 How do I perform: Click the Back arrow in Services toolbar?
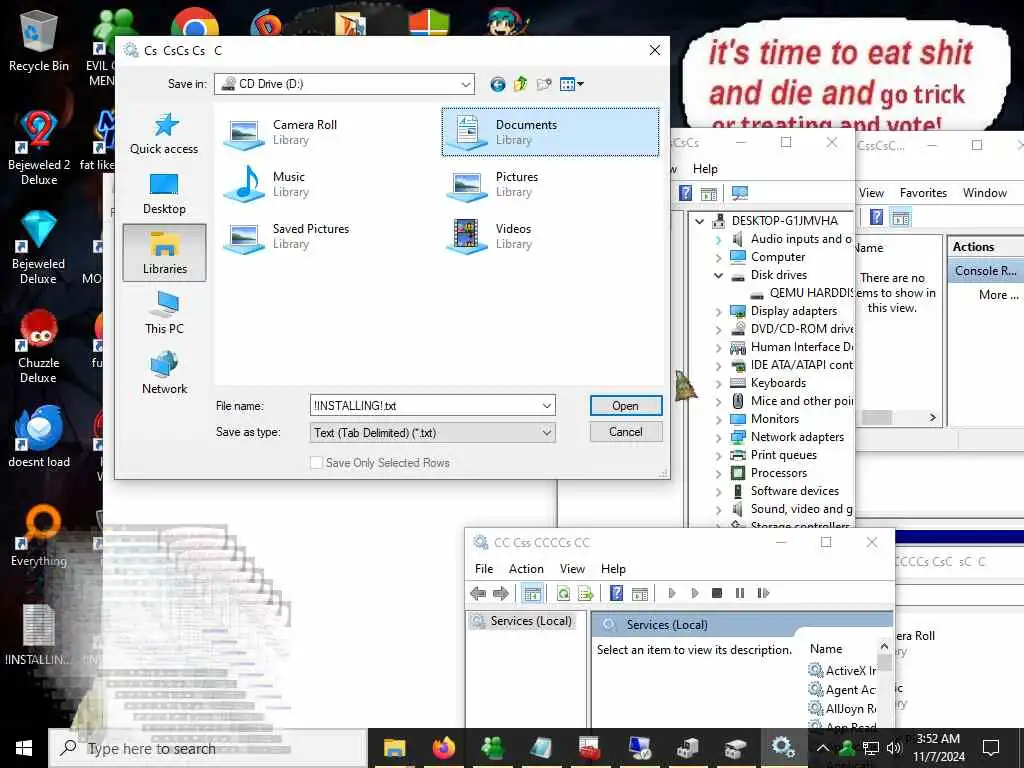(478, 593)
